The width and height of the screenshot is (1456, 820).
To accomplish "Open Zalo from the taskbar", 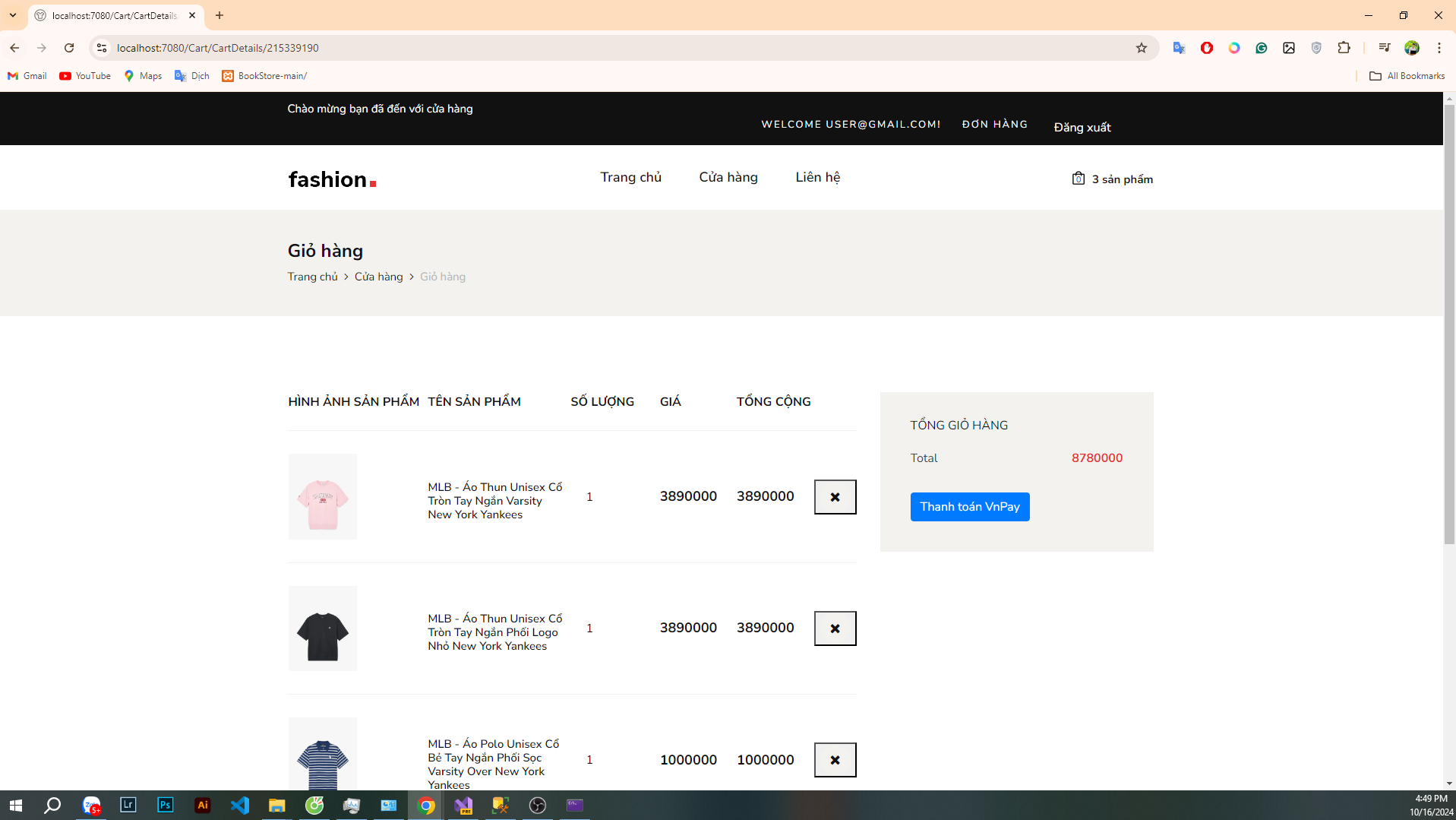I will coord(91,806).
